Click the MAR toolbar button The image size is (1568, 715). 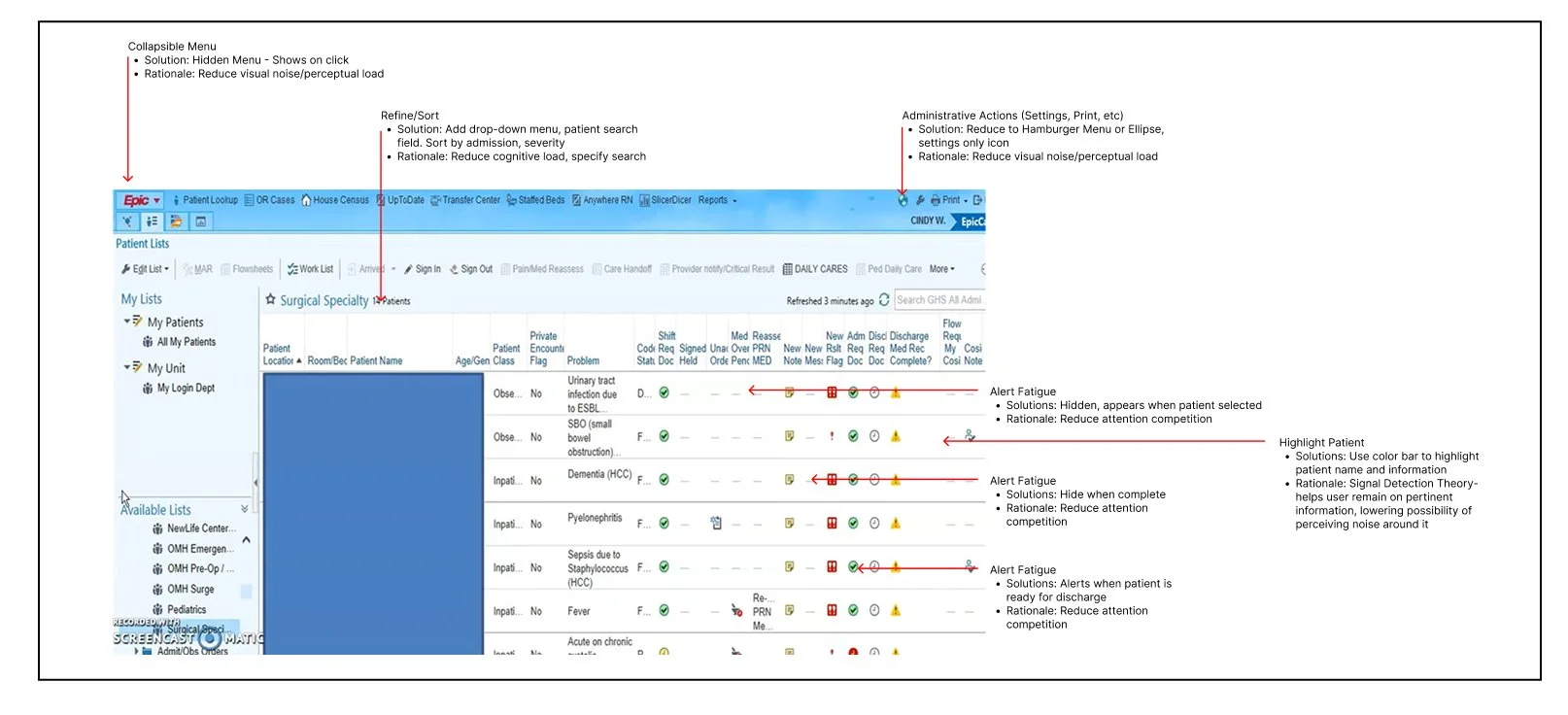pyautogui.click(x=197, y=269)
